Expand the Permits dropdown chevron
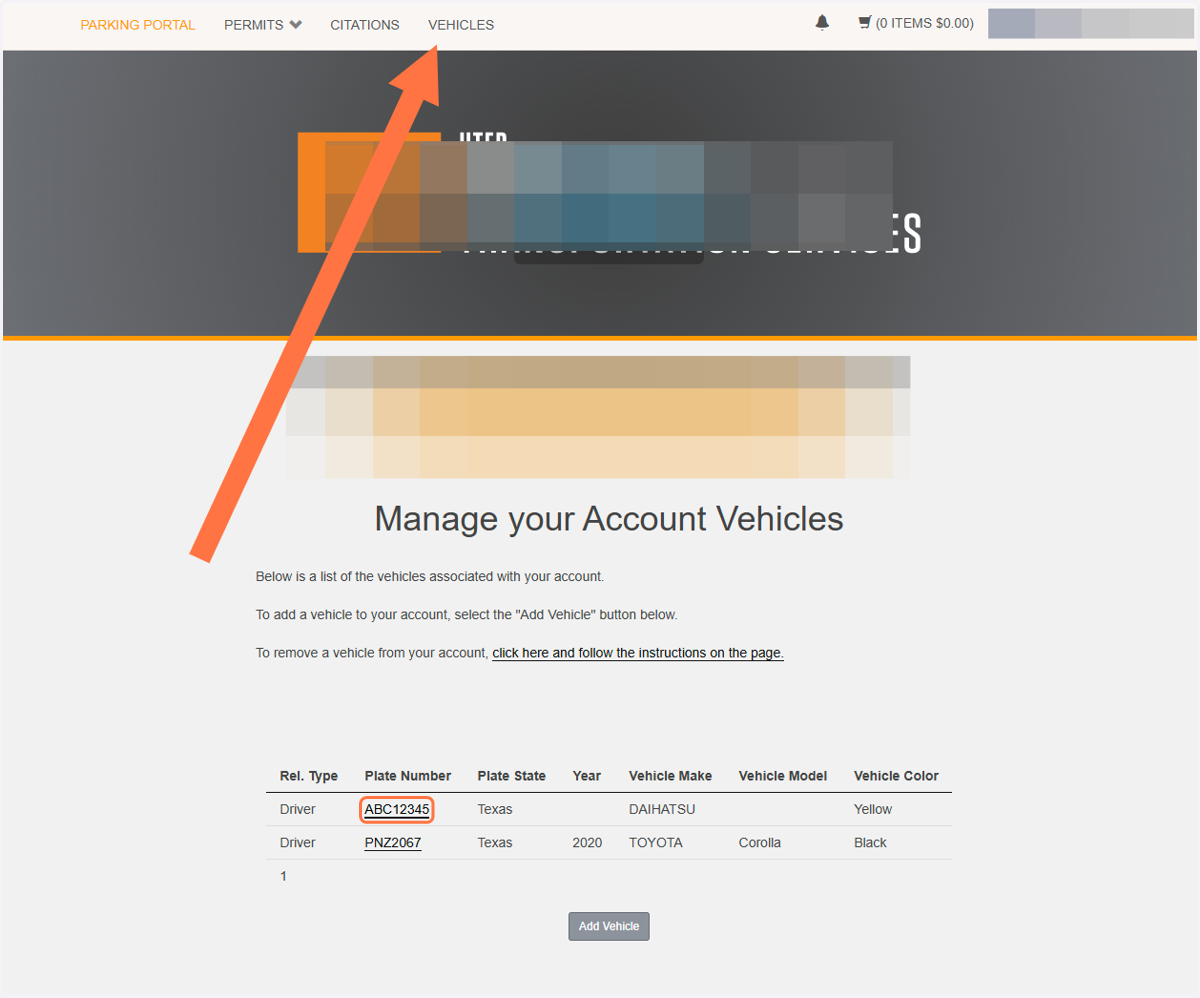 click(x=295, y=25)
